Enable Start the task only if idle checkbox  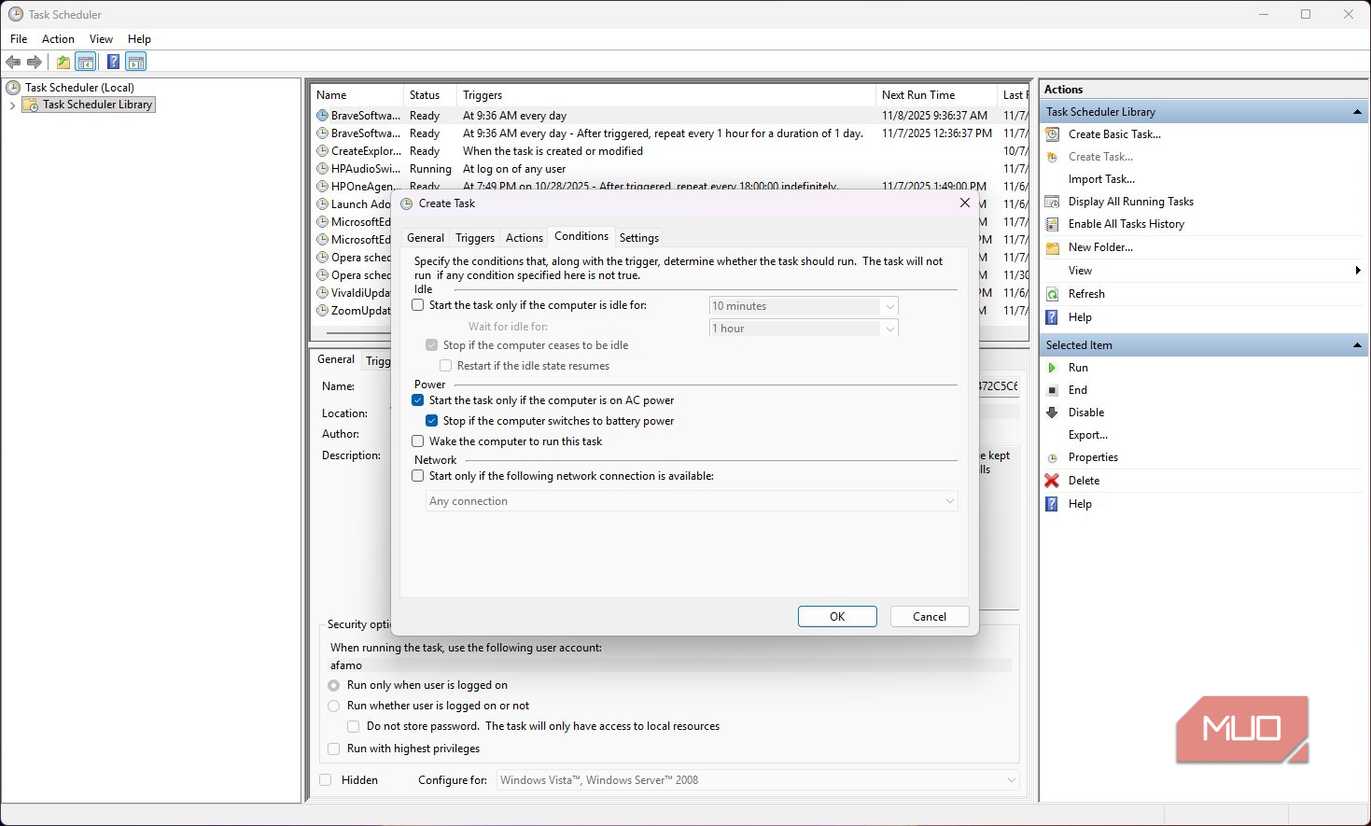coord(418,305)
